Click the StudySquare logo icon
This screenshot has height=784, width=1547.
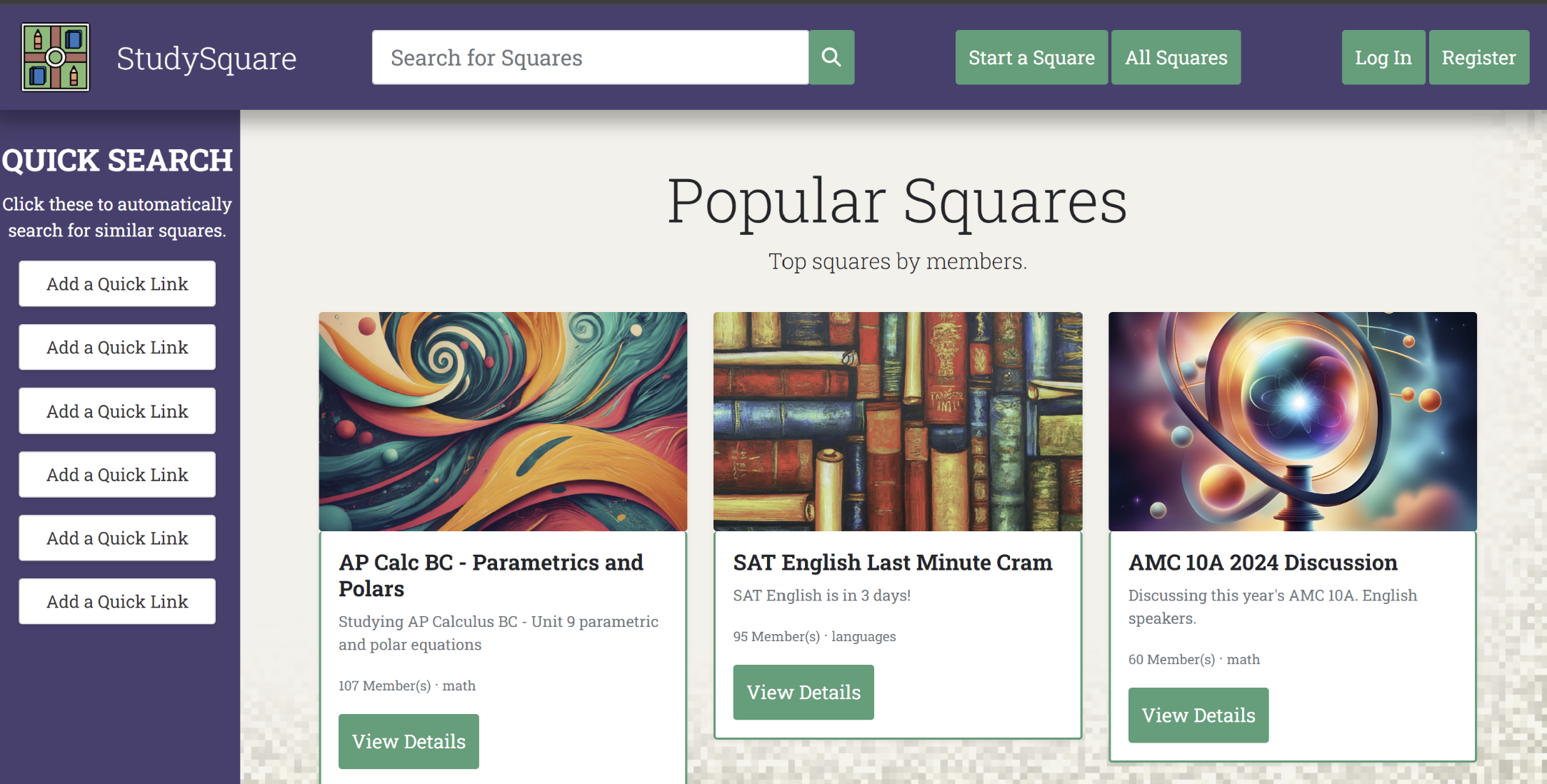[56, 57]
